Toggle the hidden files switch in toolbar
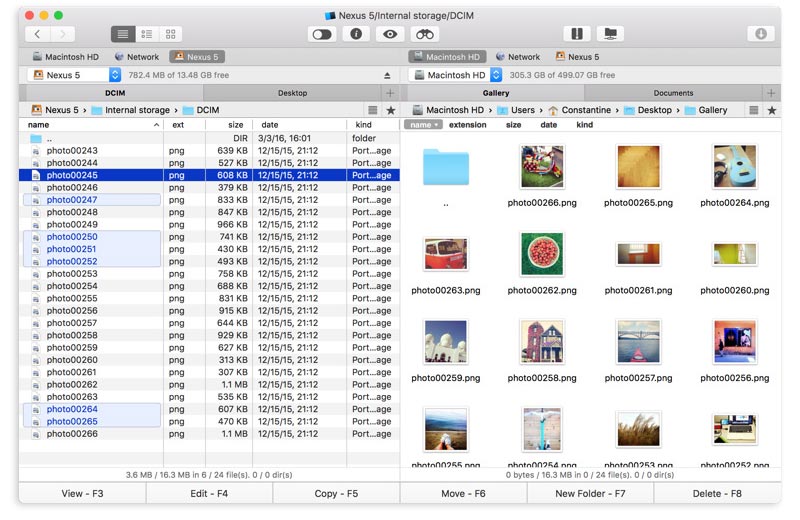Viewport: 800px width, 520px height. [322, 34]
